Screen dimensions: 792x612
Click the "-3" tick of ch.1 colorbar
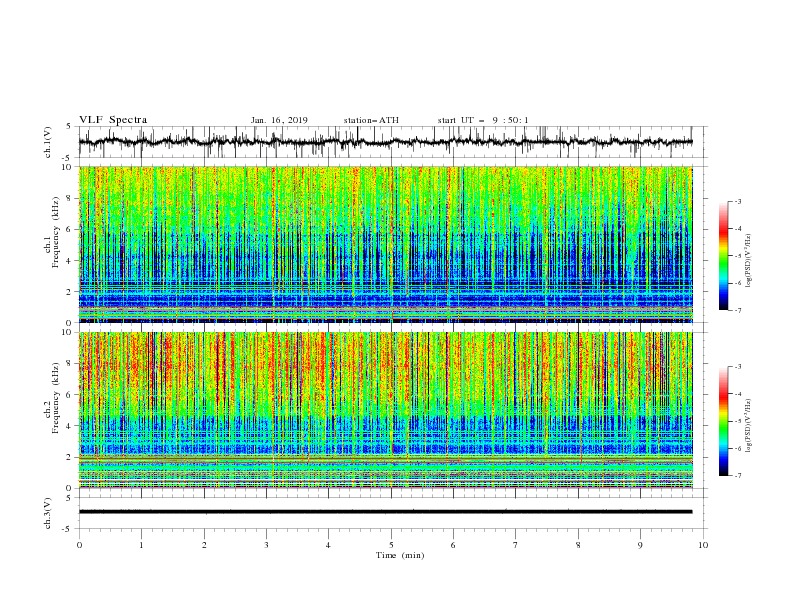(738, 201)
